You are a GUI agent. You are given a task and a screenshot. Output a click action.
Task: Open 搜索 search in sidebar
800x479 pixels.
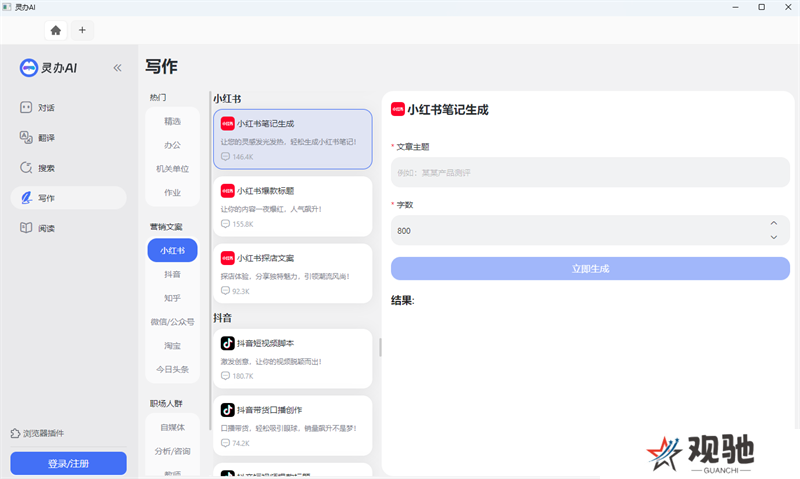coord(68,168)
